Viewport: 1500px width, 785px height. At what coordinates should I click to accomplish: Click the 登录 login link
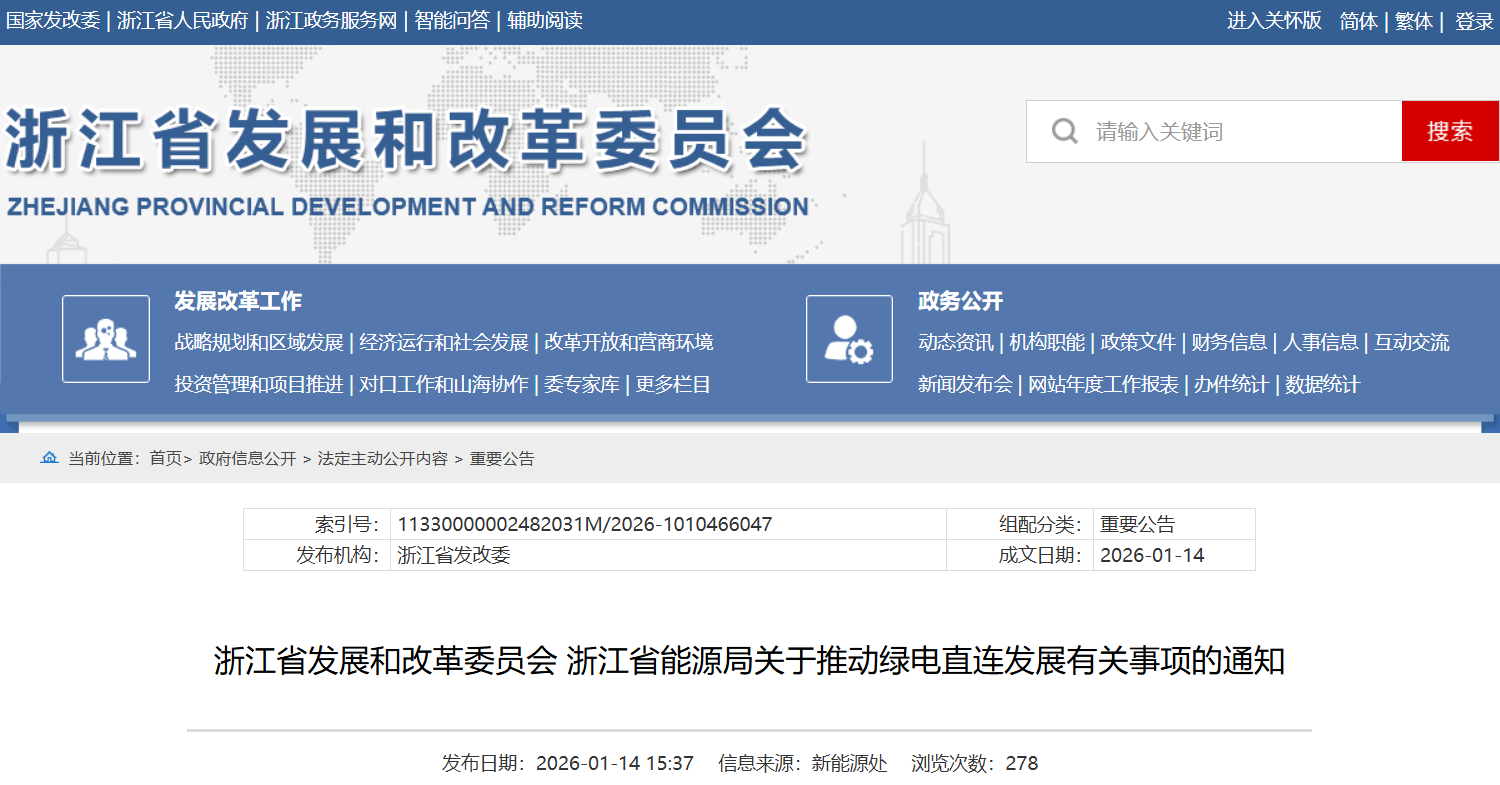click(x=1474, y=21)
